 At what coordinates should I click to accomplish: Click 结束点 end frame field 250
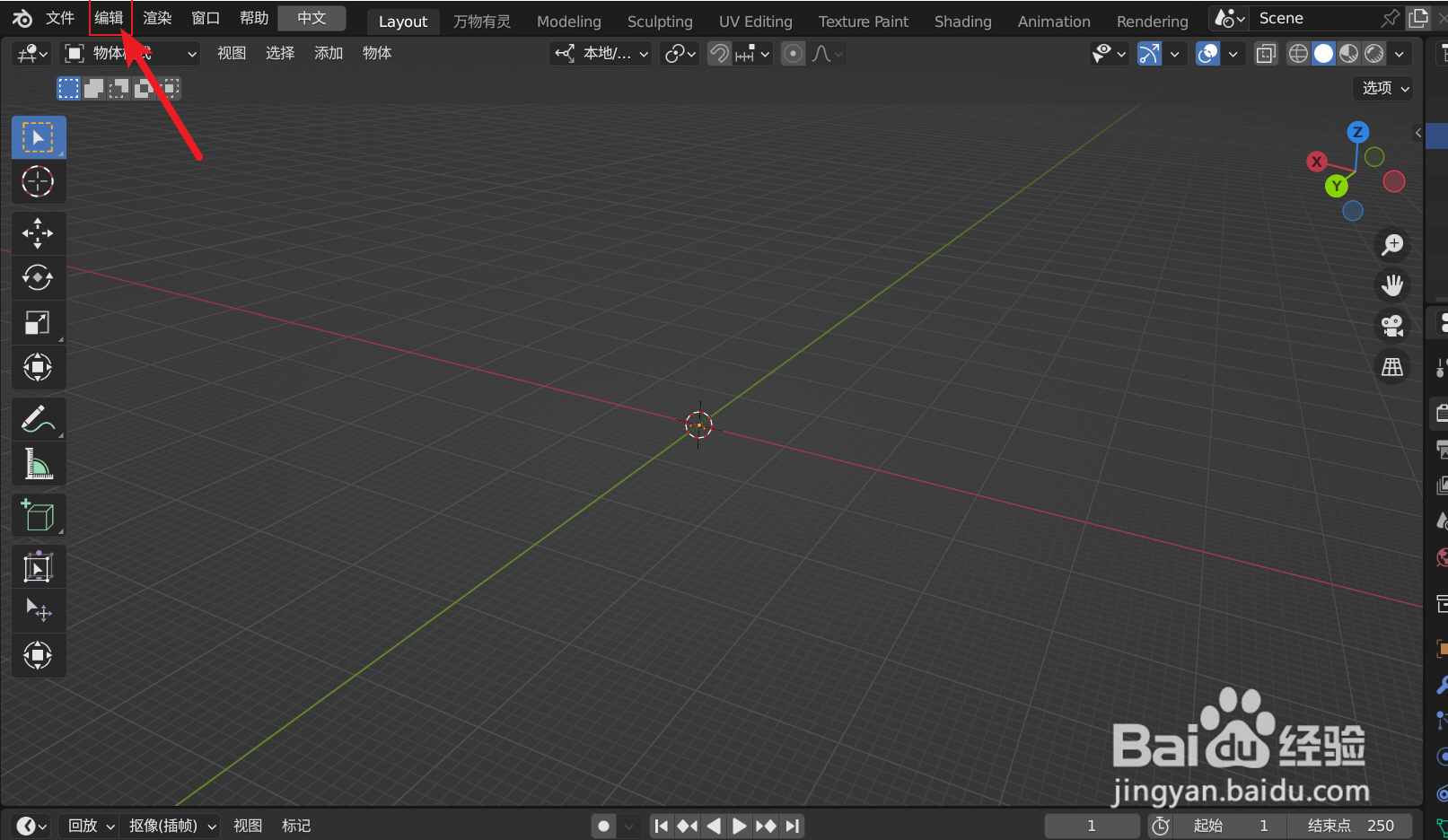(1349, 826)
